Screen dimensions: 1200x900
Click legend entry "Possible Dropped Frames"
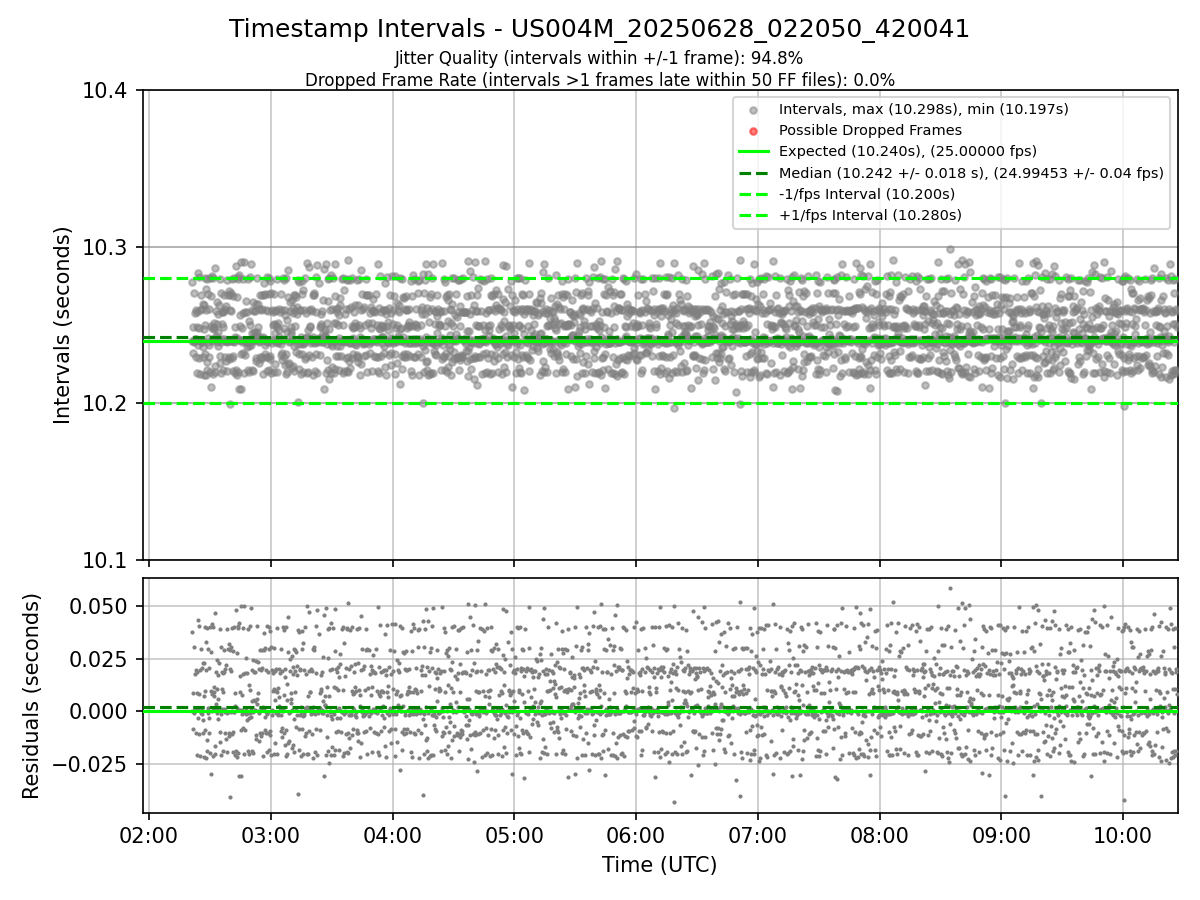pyautogui.click(x=870, y=130)
